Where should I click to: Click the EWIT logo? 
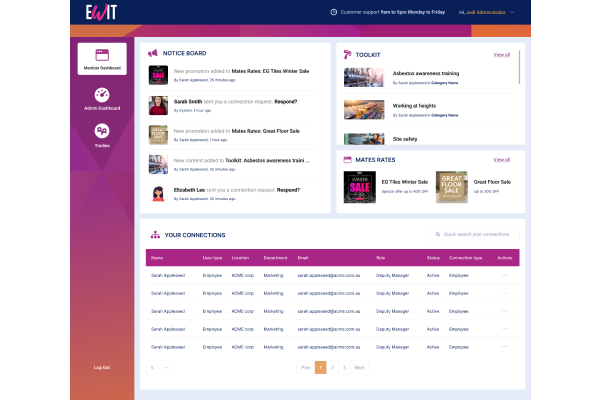tap(101, 12)
